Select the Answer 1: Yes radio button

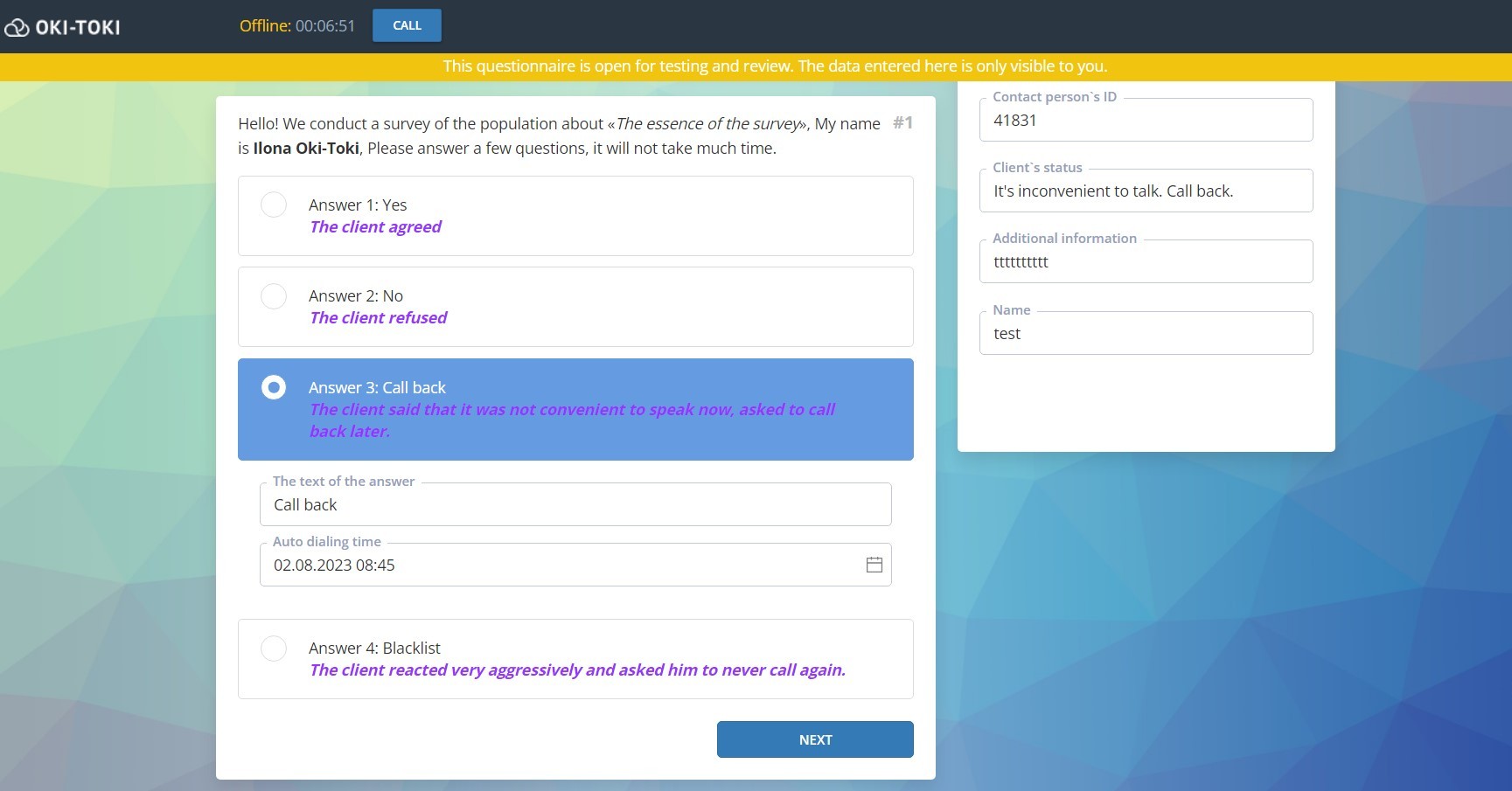click(x=274, y=205)
